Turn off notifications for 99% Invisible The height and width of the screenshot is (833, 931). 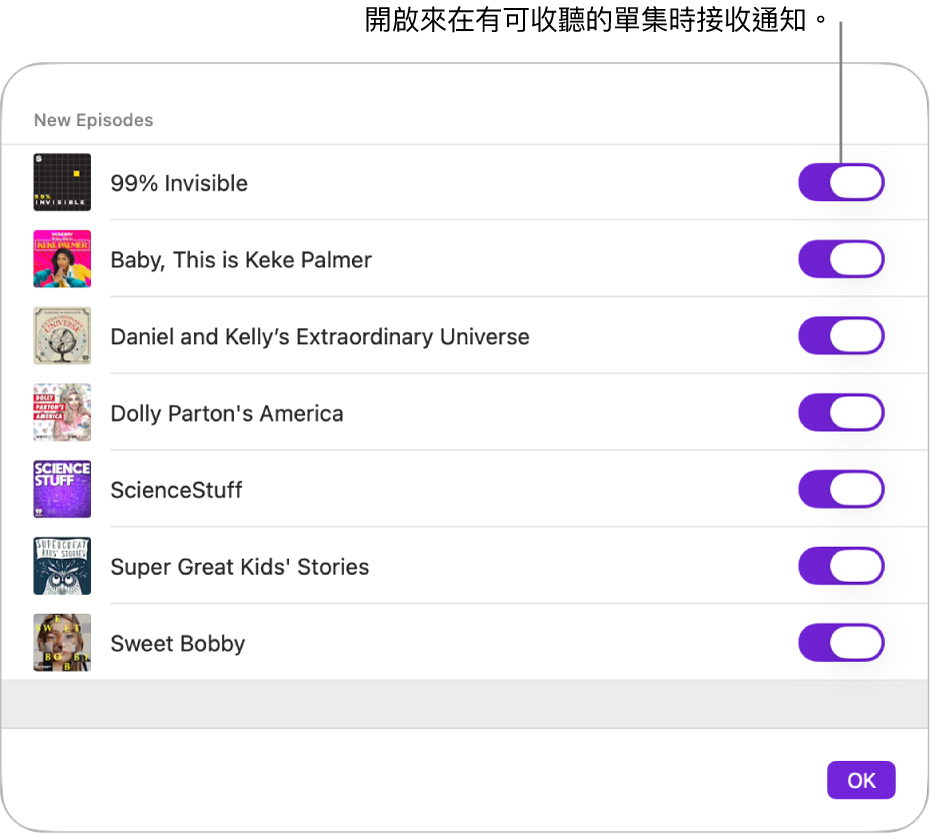coord(841,183)
